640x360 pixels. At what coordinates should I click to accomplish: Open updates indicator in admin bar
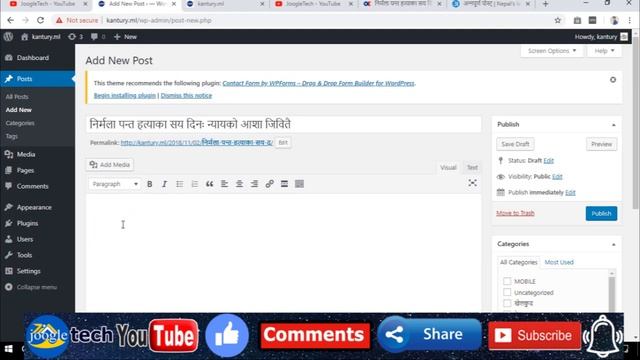coord(76,37)
